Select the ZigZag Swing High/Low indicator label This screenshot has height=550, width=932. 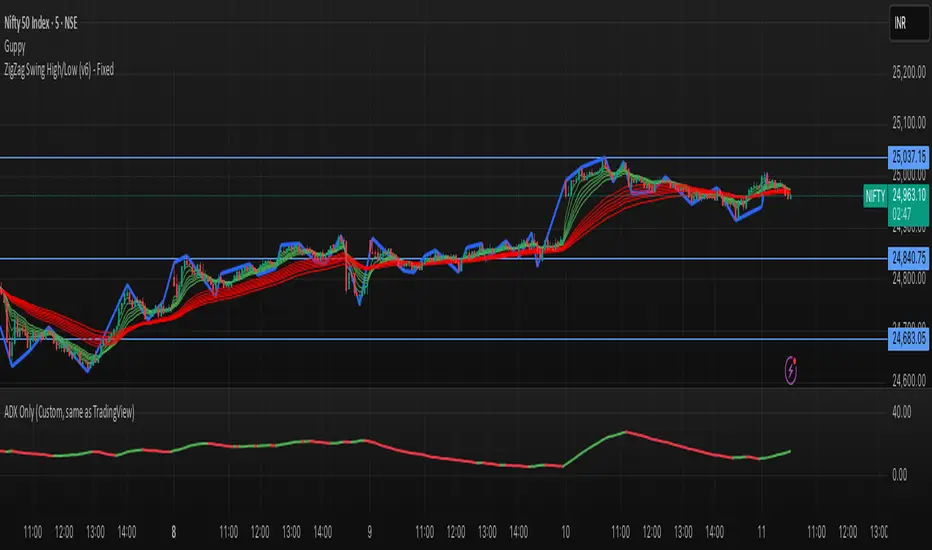click(x=59, y=70)
